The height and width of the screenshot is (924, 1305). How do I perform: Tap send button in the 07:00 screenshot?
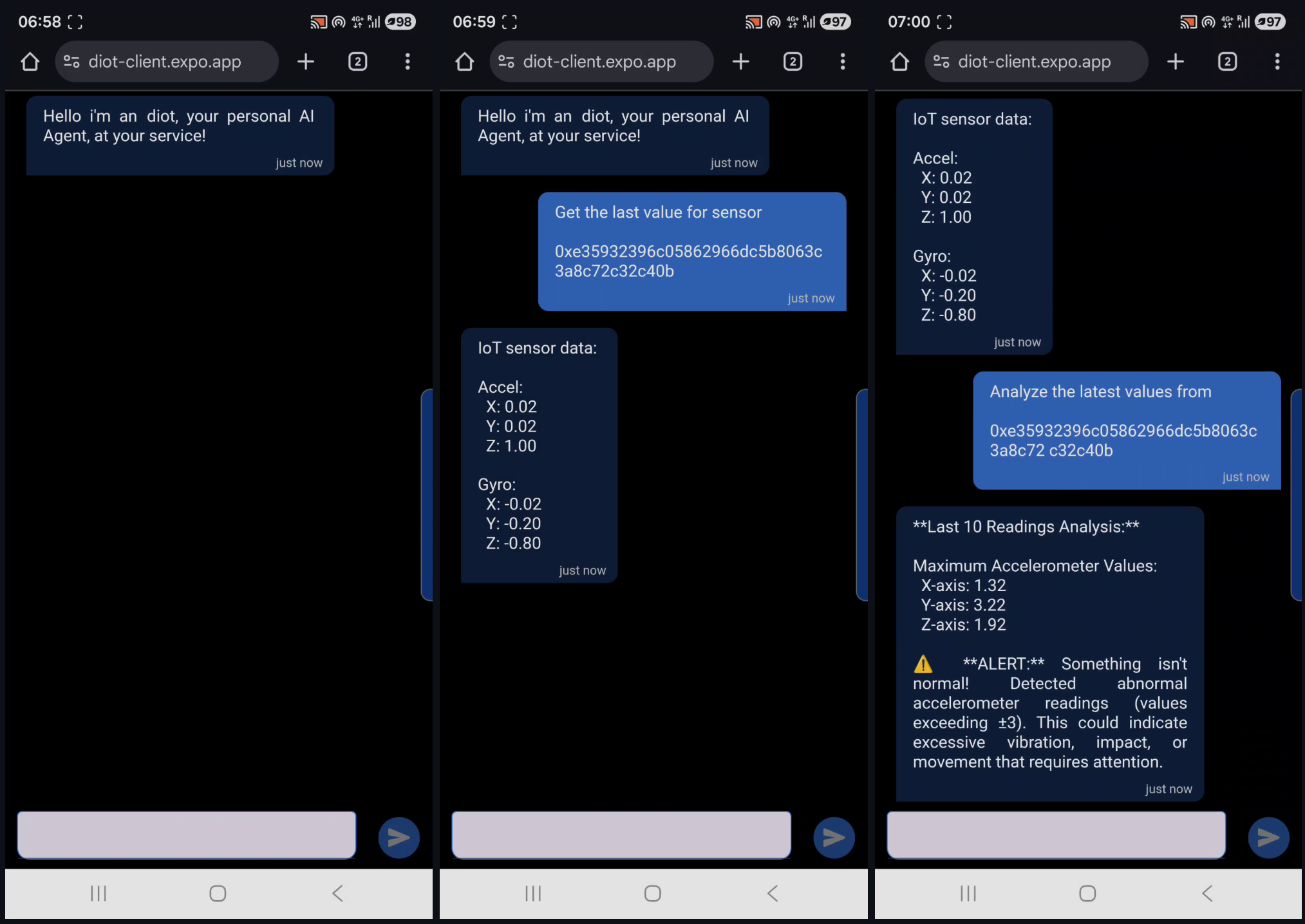coord(1268,837)
